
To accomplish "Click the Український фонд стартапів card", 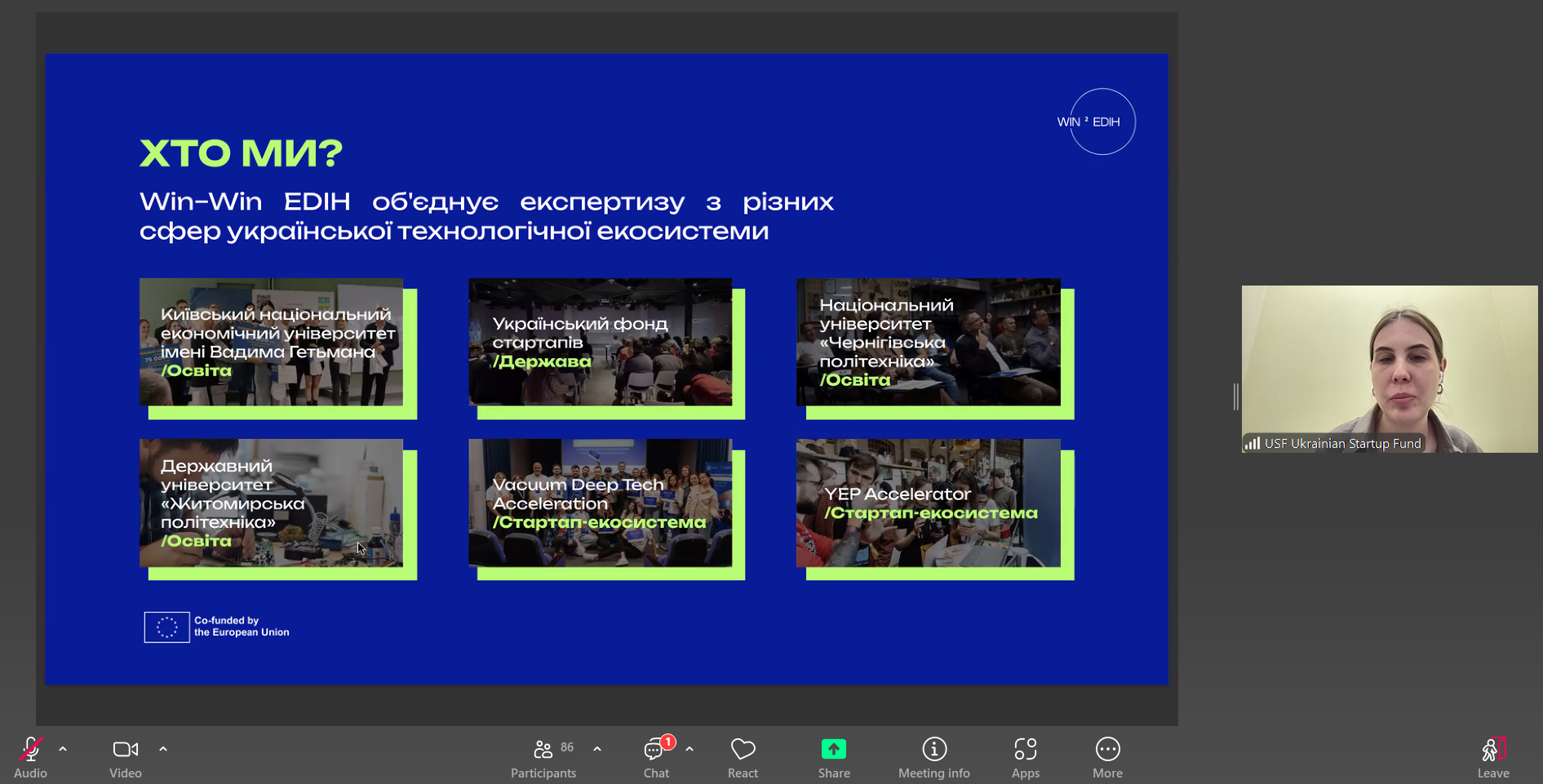I will pos(606,348).
